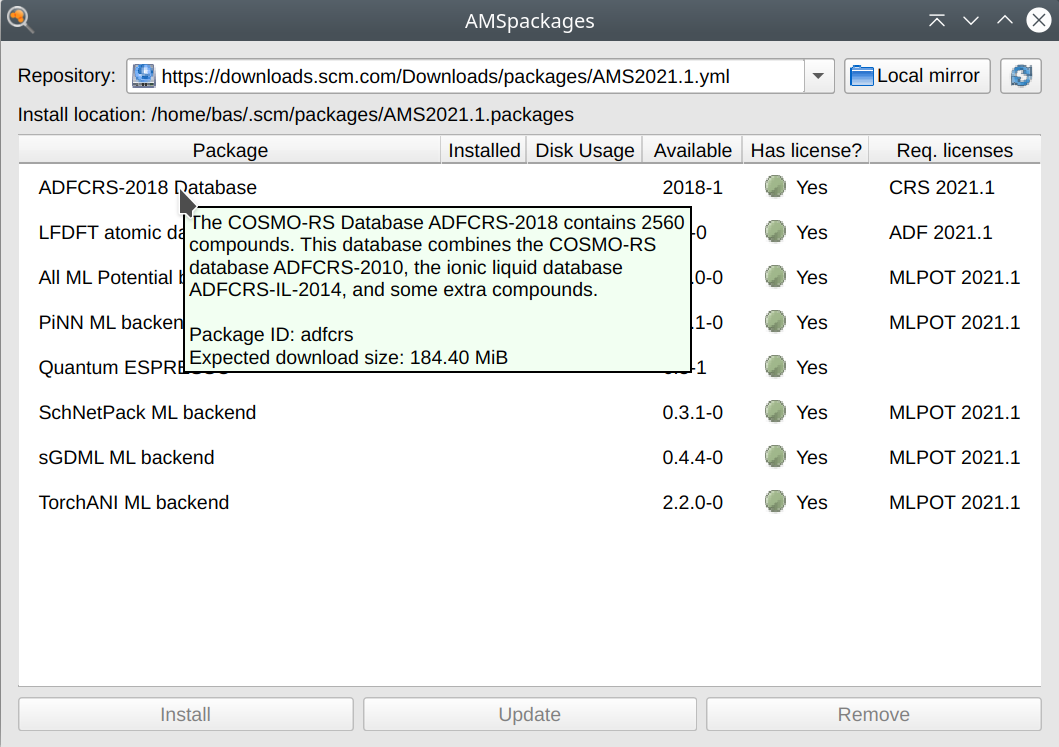Select the Quantum ESPRESSO package row
The image size is (1059, 747).
click(530, 367)
